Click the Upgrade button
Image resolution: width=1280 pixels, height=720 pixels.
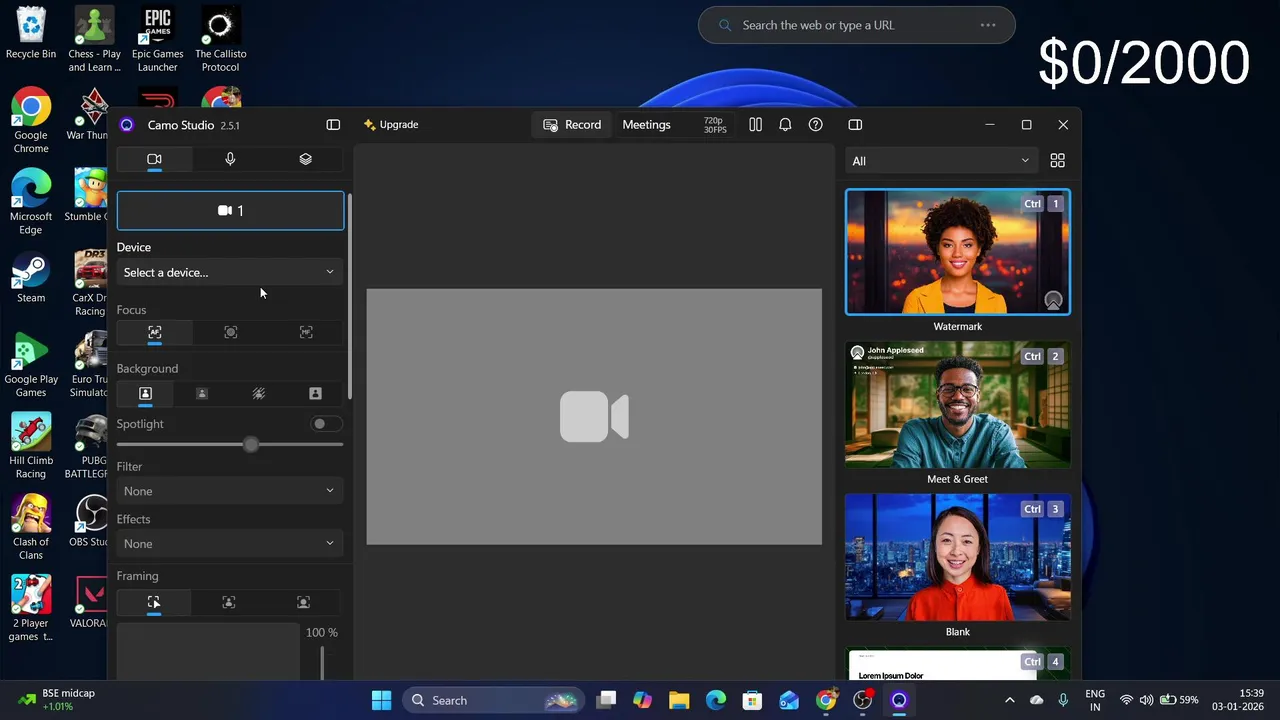click(x=391, y=125)
